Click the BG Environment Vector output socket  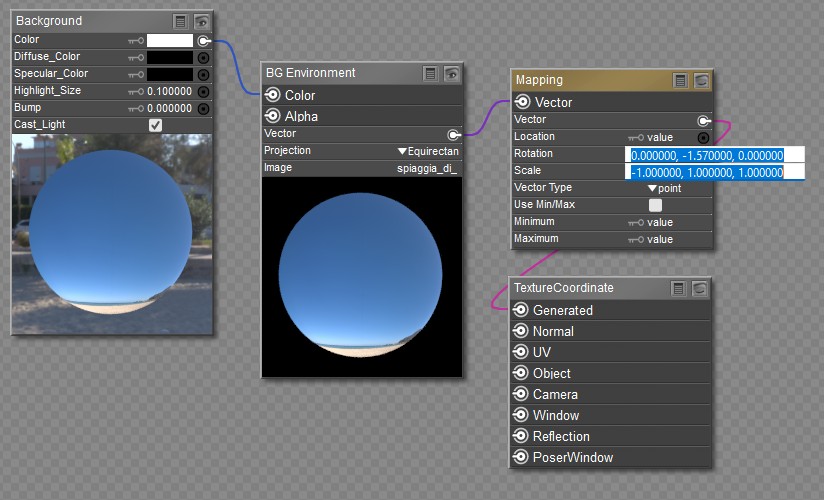tap(454, 134)
